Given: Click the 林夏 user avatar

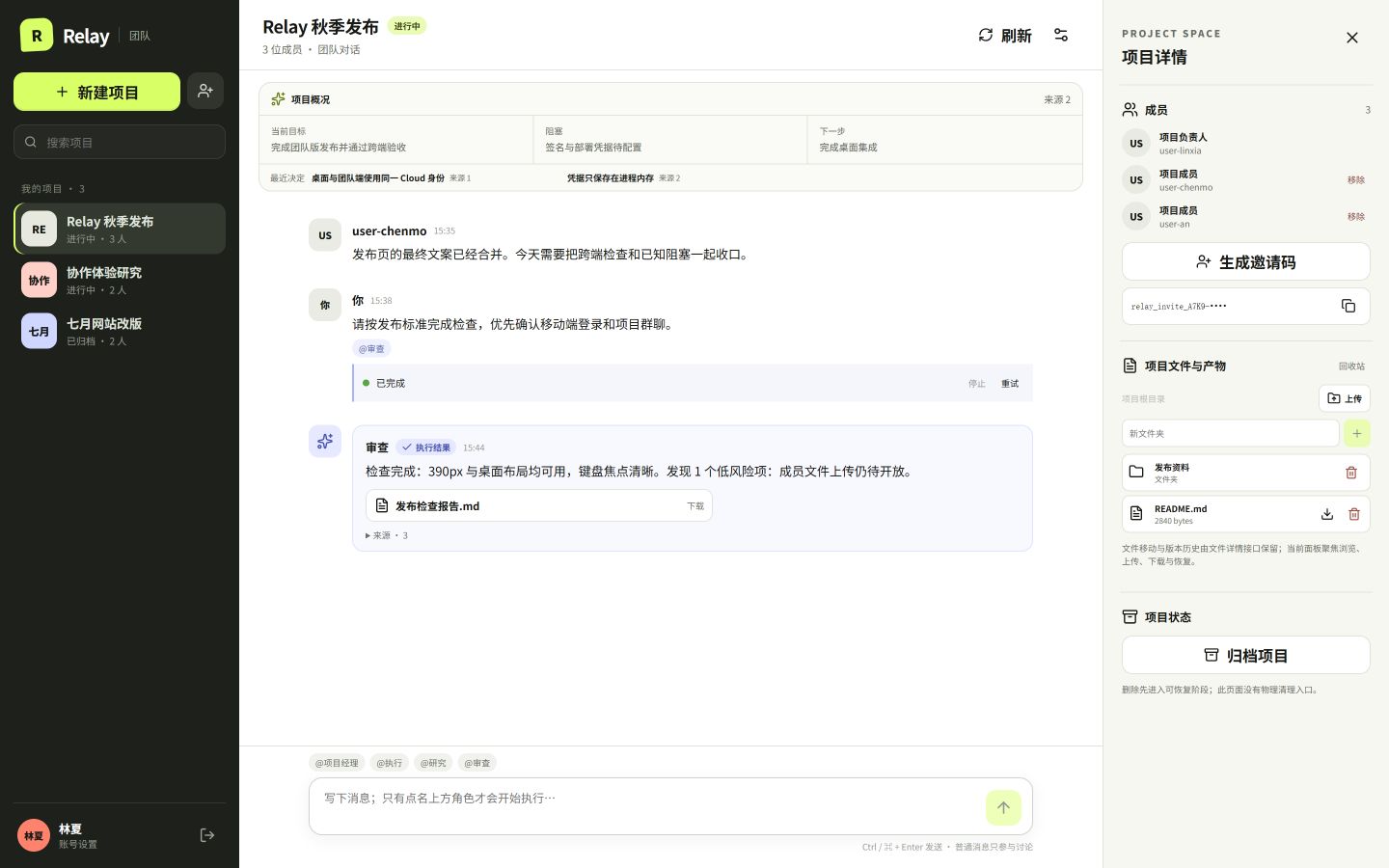Looking at the screenshot, I should [34, 835].
